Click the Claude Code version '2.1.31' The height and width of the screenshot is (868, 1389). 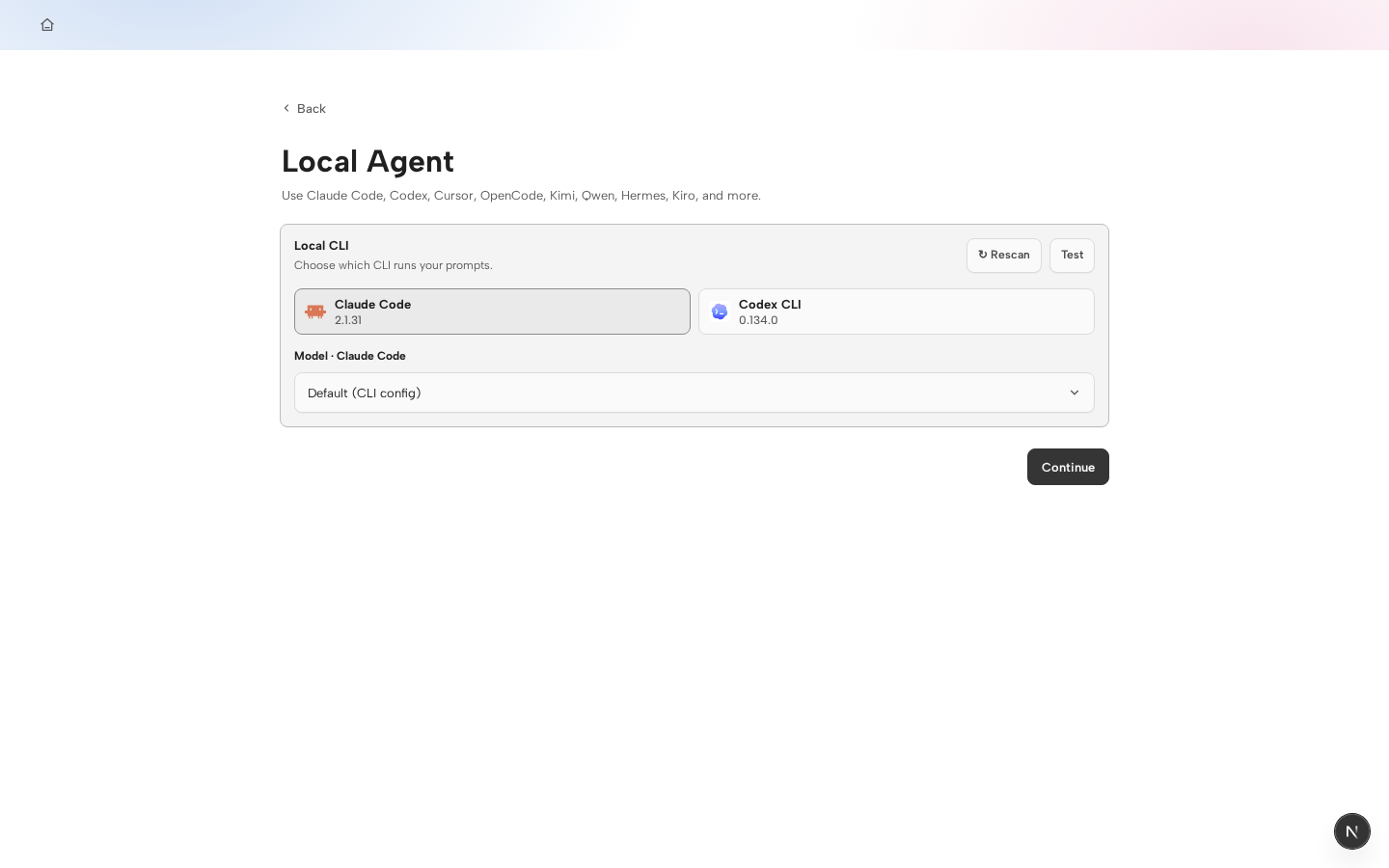348,320
